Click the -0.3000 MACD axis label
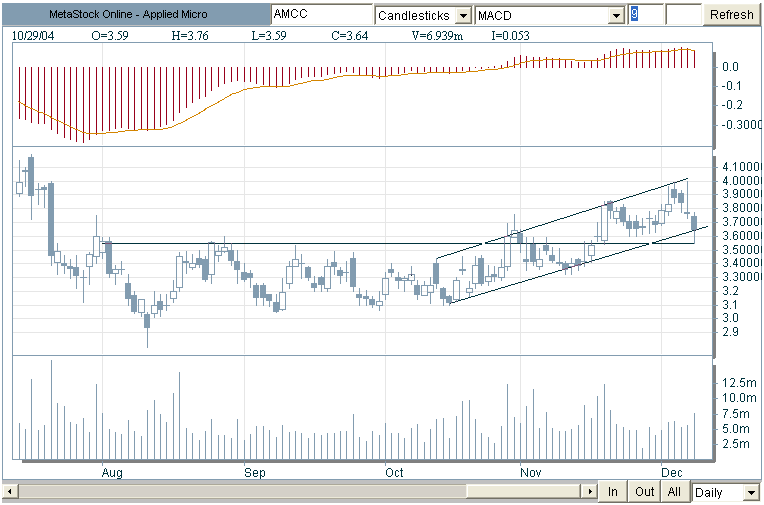This screenshot has height=505, width=764. pyautogui.click(x=741, y=125)
